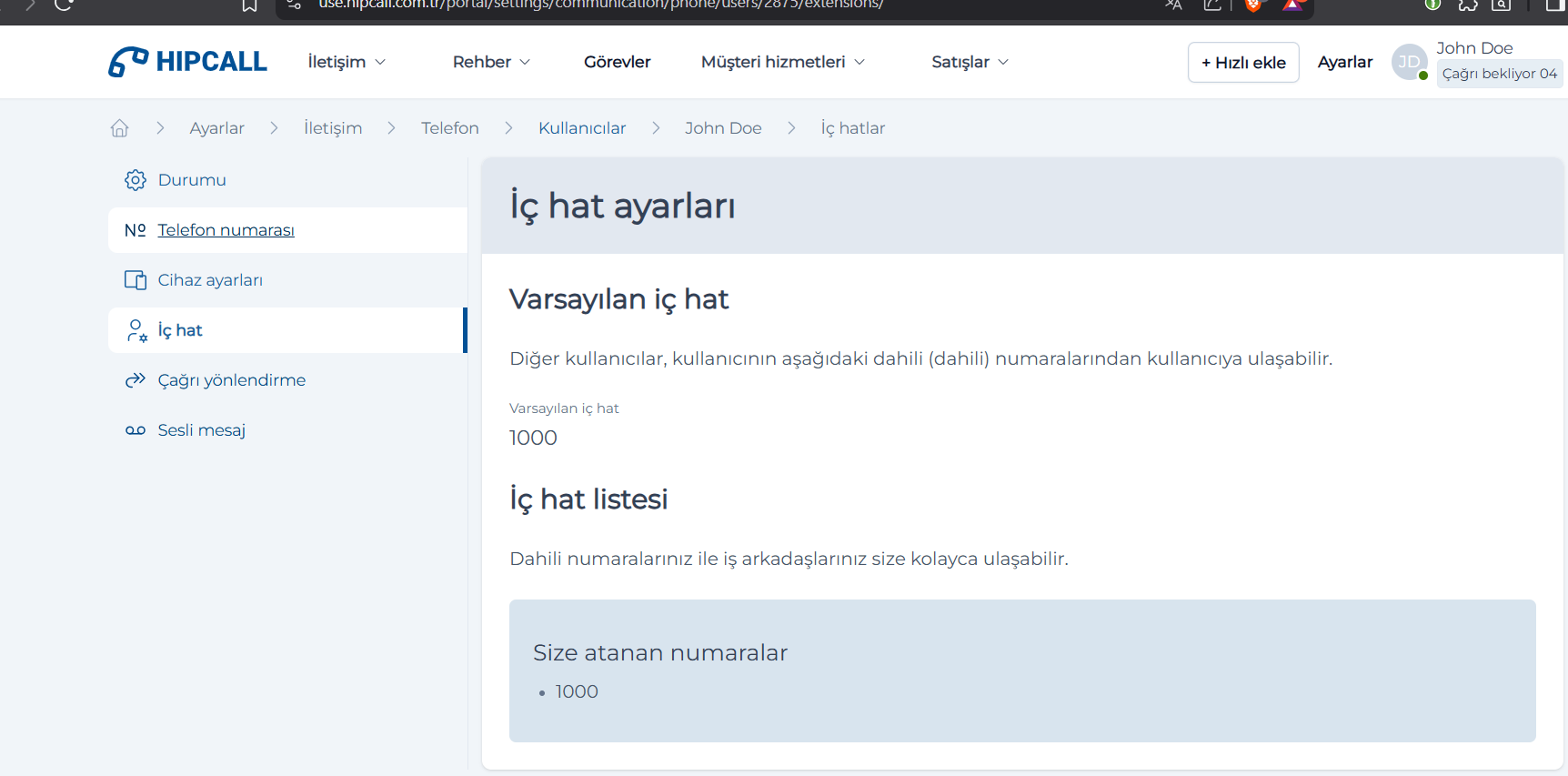Click the Durumu gear icon in sidebar
Viewport: 1568px width, 776px height.
click(x=136, y=180)
